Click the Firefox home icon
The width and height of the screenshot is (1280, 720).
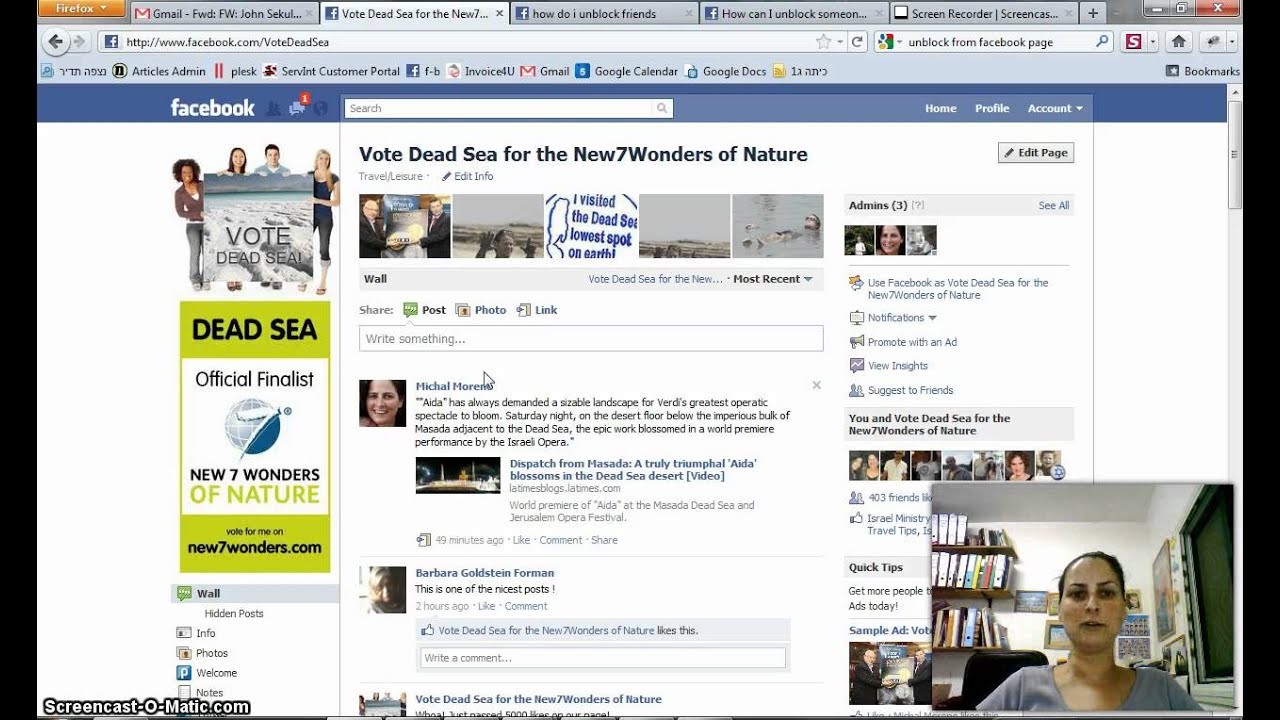pos(1178,42)
